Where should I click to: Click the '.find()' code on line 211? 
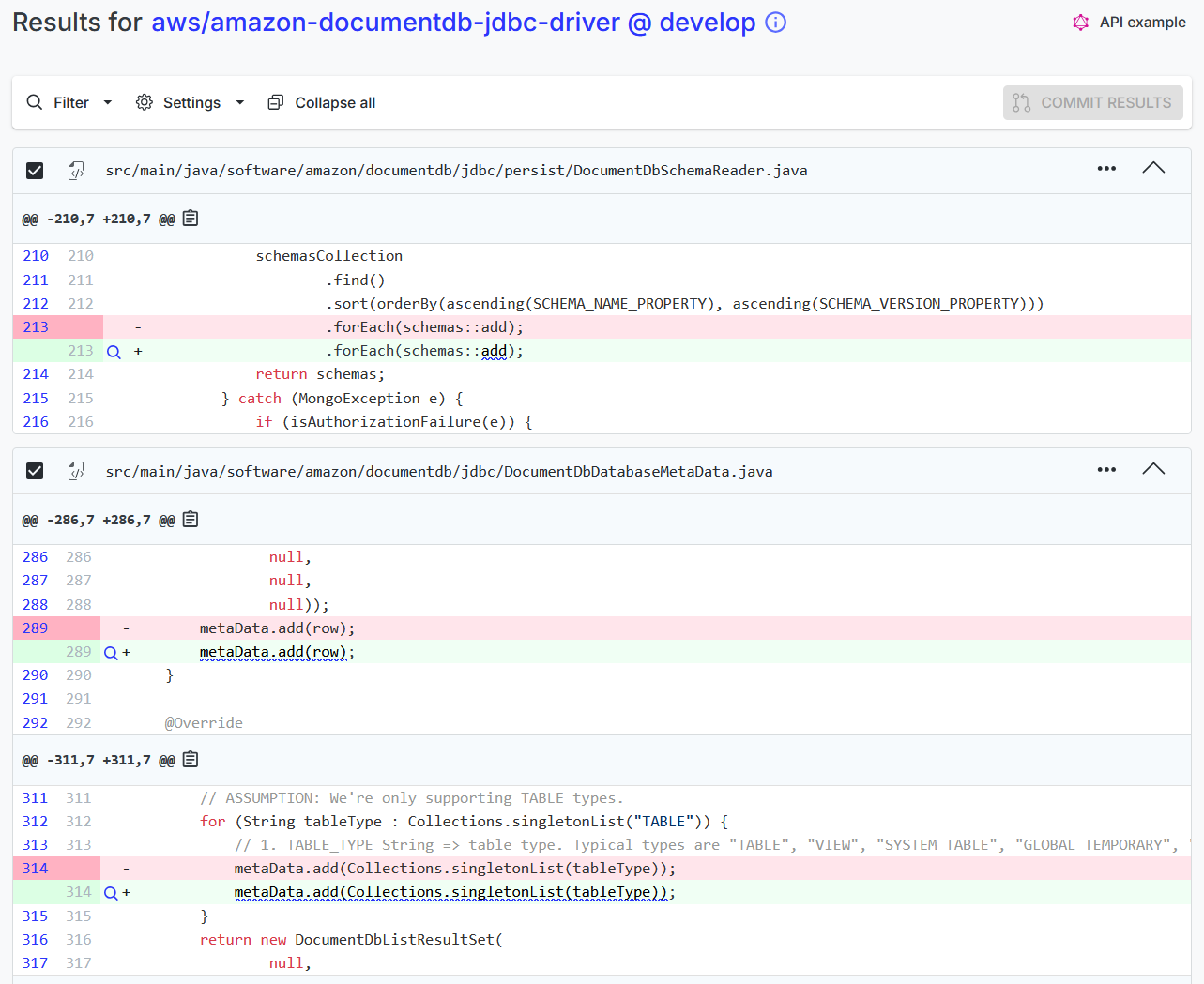[x=356, y=280]
